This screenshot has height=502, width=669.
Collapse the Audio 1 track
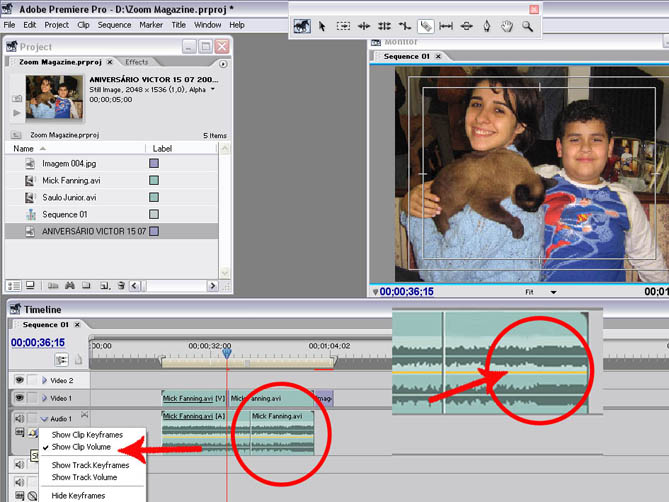pos(45,418)
